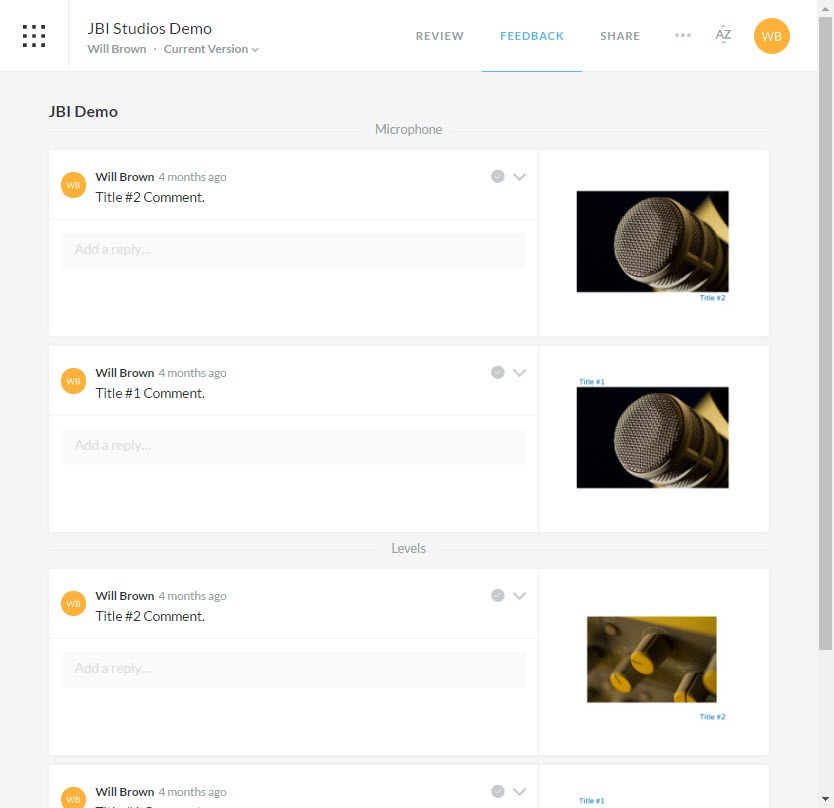Toggle completion on the first comment's check circle

point(497,176)
